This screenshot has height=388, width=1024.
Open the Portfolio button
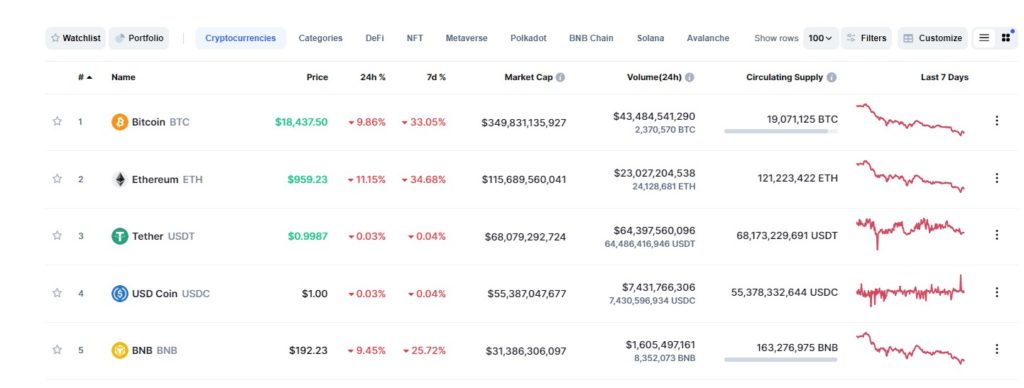click(139, 38)
